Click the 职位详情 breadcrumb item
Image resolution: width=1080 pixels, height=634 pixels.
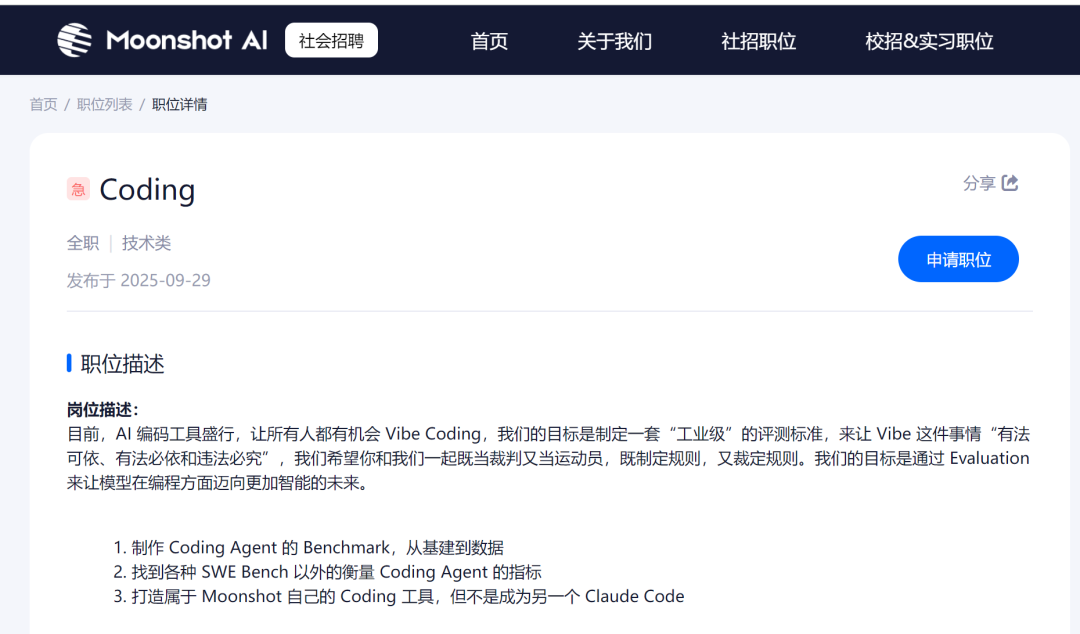point(179,104)
